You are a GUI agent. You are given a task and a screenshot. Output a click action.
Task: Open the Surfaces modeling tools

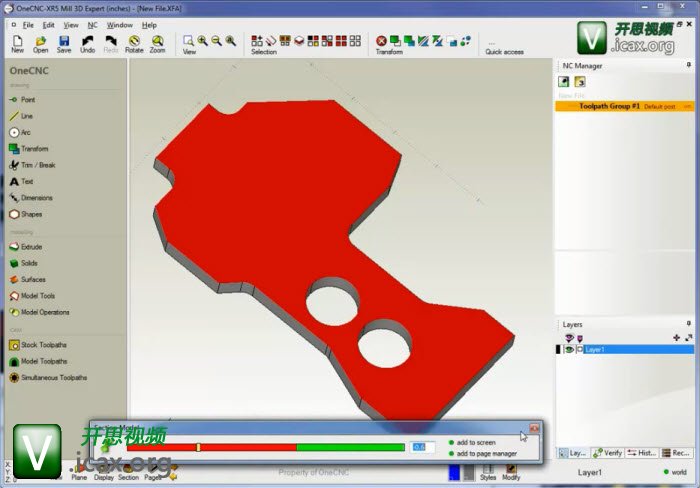click(x=27, y=279)
